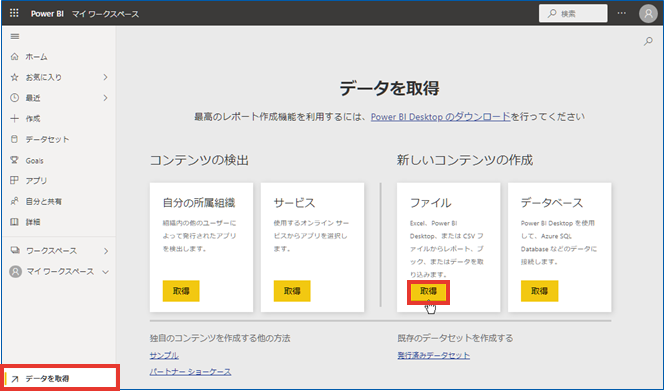
Task: Expand the ワークスペース chevron
Action: [x=106, y=251]
